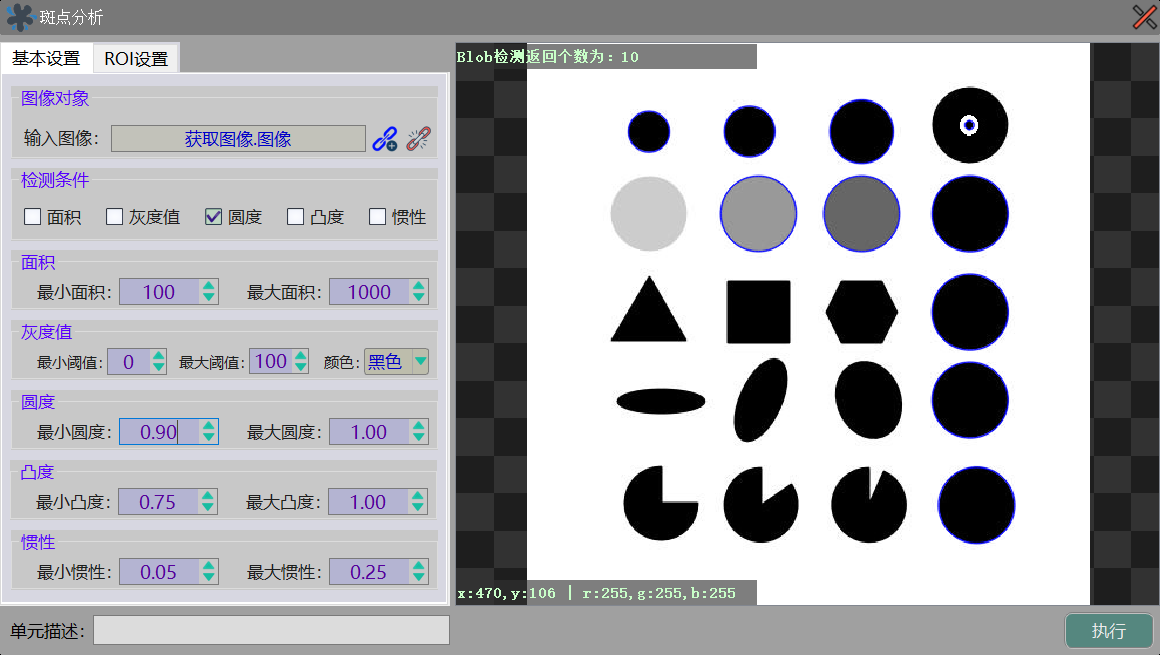Enable the 面积 checkbox
The height and width of the screenshot is (655, 1160).
[x=33, y=217]
